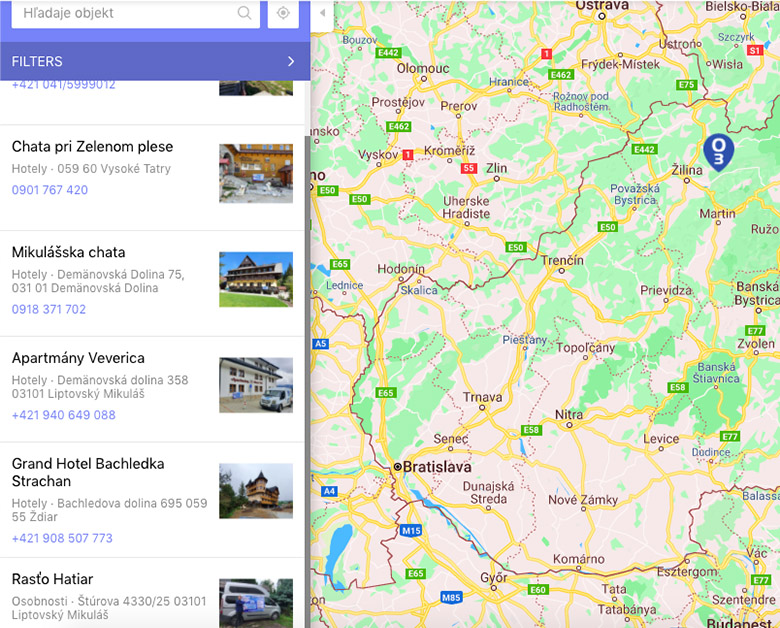Click Považská Bystrica label on map
Image resolution: width=780 pixels, height=628 pixels.
[635, 194]
